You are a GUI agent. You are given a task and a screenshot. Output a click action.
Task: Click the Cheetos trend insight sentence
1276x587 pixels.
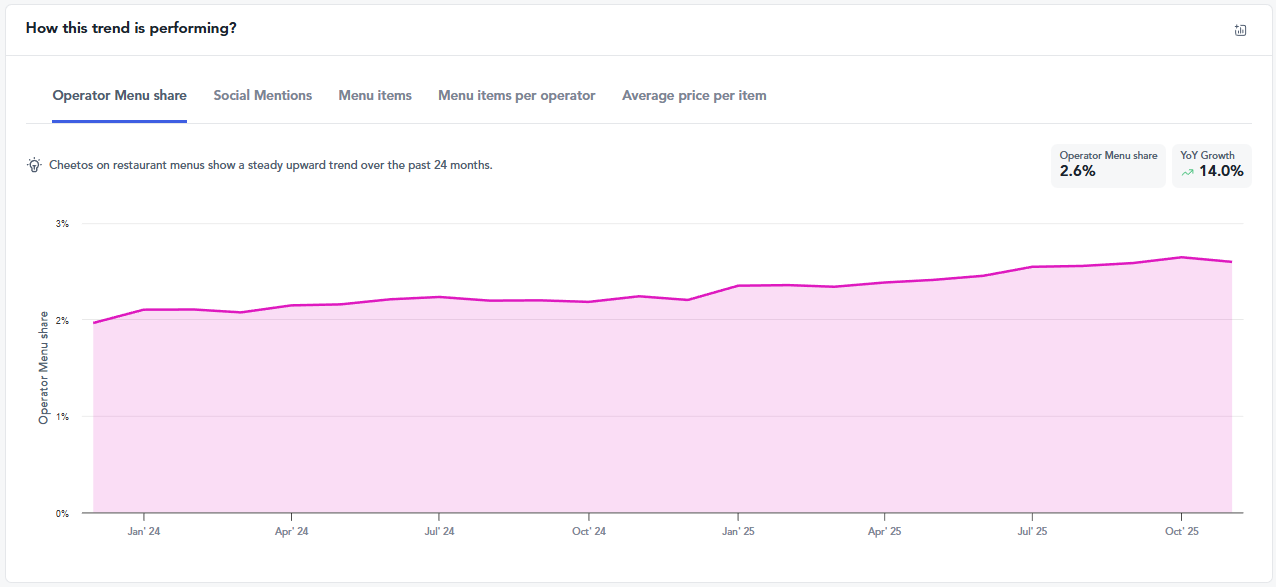pos(271,165)
